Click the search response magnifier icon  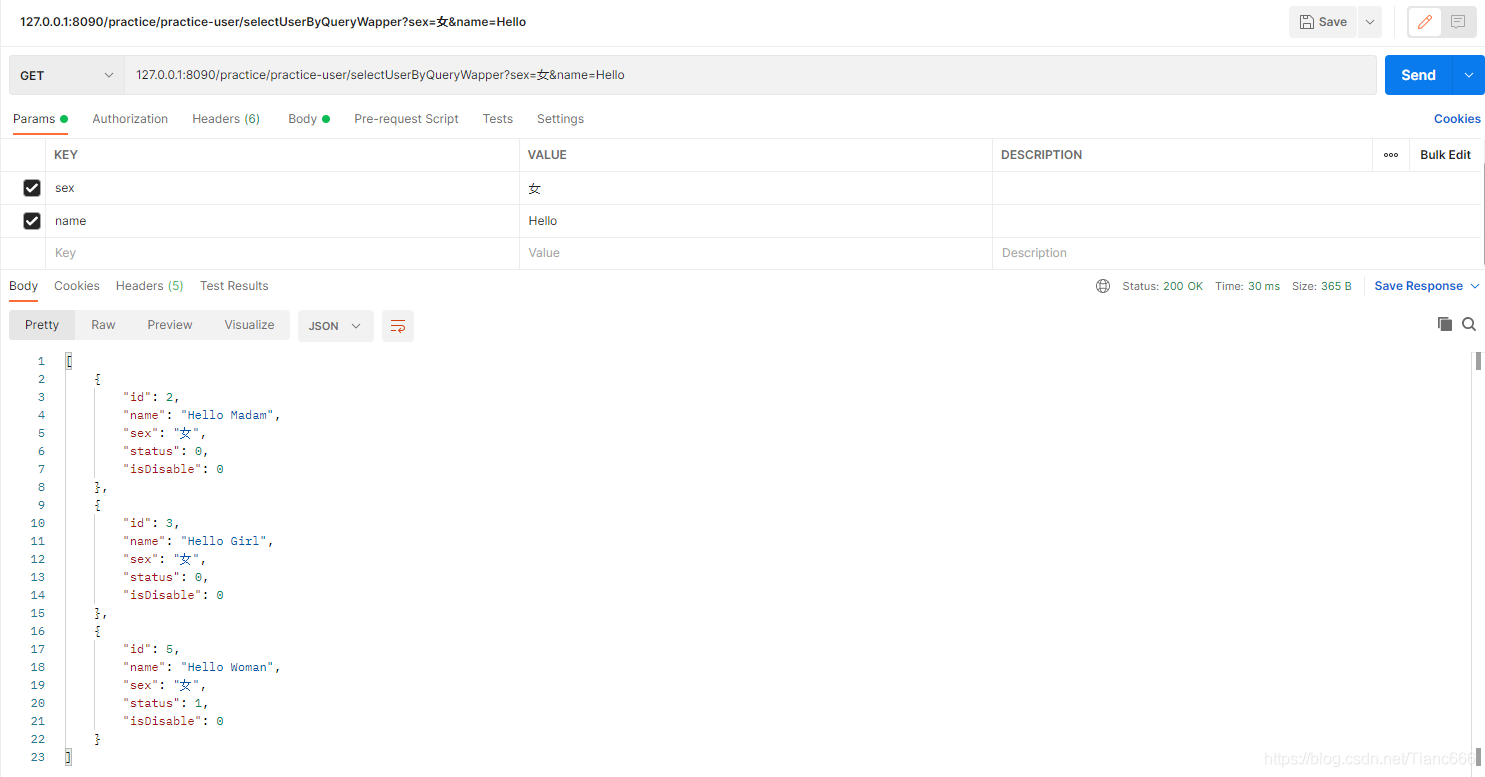(1469, 324)
